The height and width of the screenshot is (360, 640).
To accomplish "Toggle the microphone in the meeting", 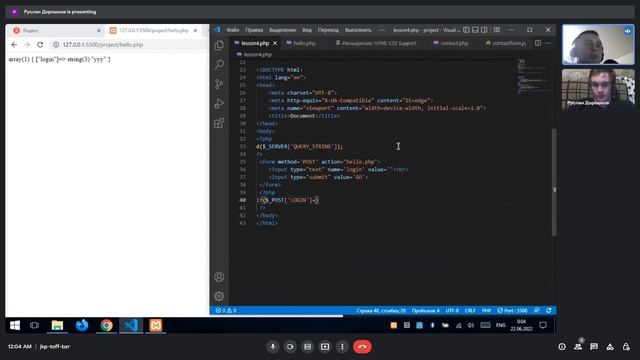I will tap(273, 347).
